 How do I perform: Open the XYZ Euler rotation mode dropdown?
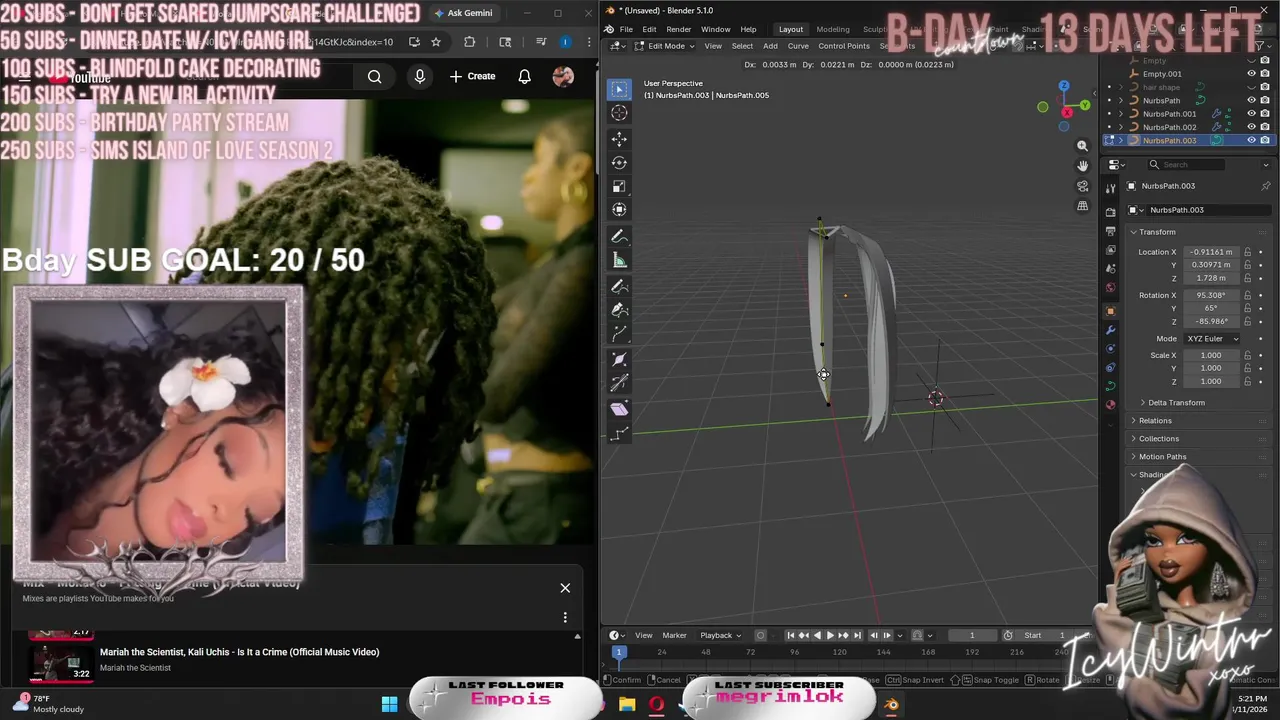pos(1211,338)
